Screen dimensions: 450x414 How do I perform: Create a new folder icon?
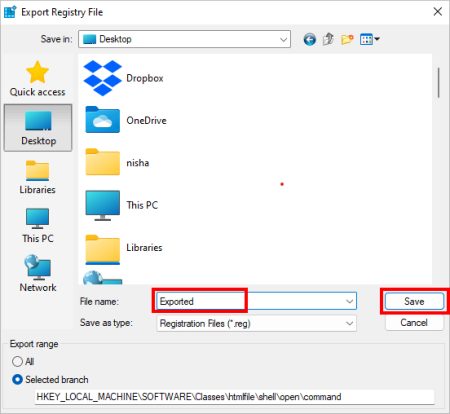coord(347,39)
